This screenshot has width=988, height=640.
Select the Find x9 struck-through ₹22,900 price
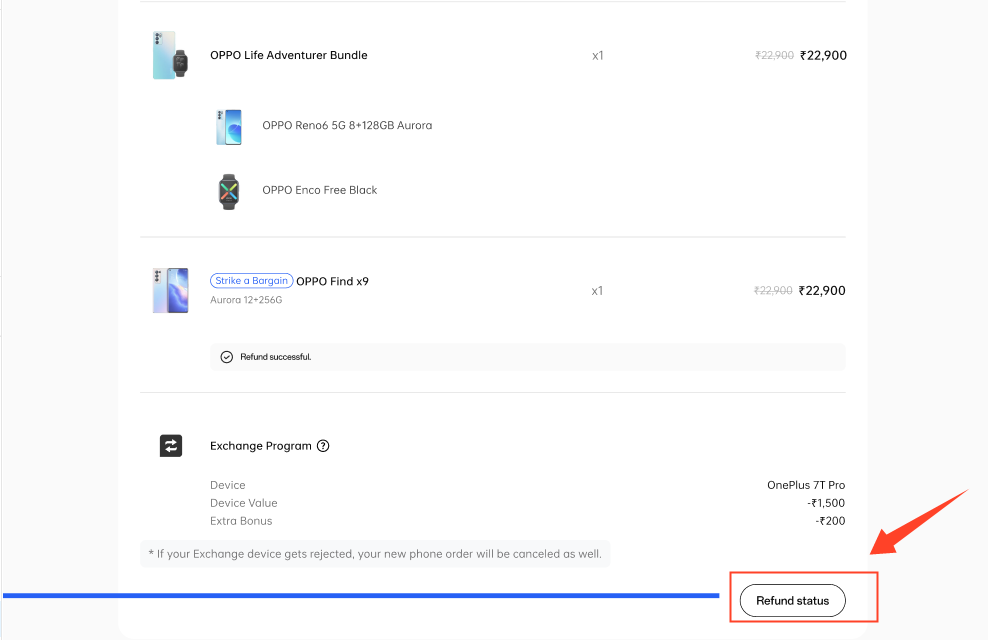coord(773,290)
